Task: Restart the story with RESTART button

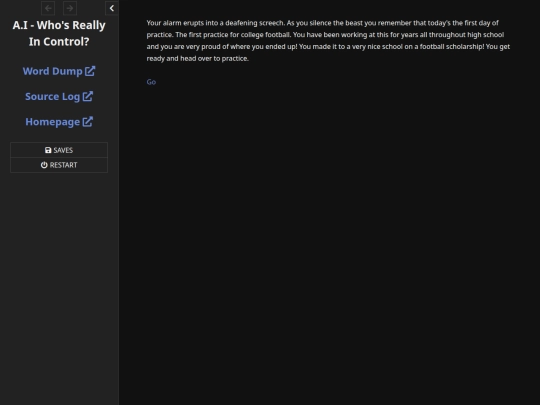Action: click(x=59, y=165)
